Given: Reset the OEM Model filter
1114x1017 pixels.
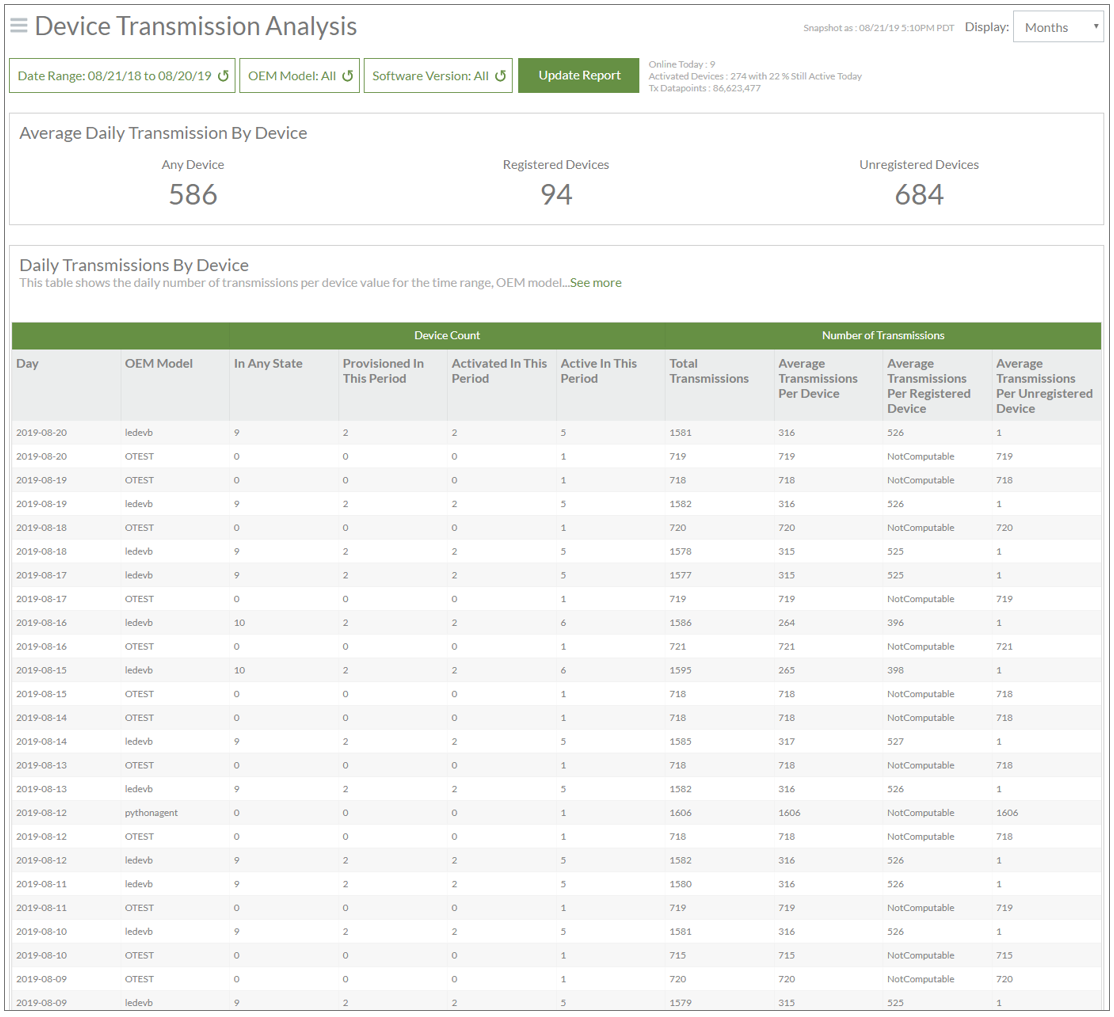Looking at the screenshot, I should 347,76.
